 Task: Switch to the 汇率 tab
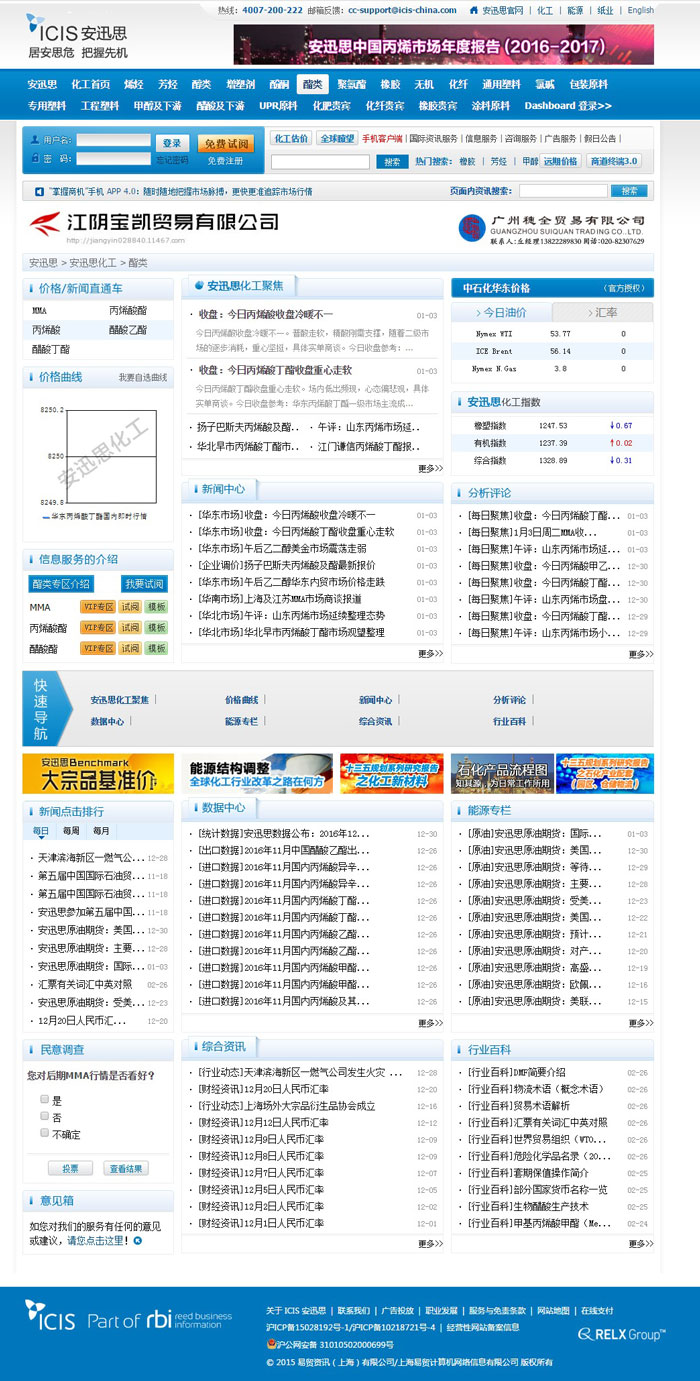pos(603,312)
